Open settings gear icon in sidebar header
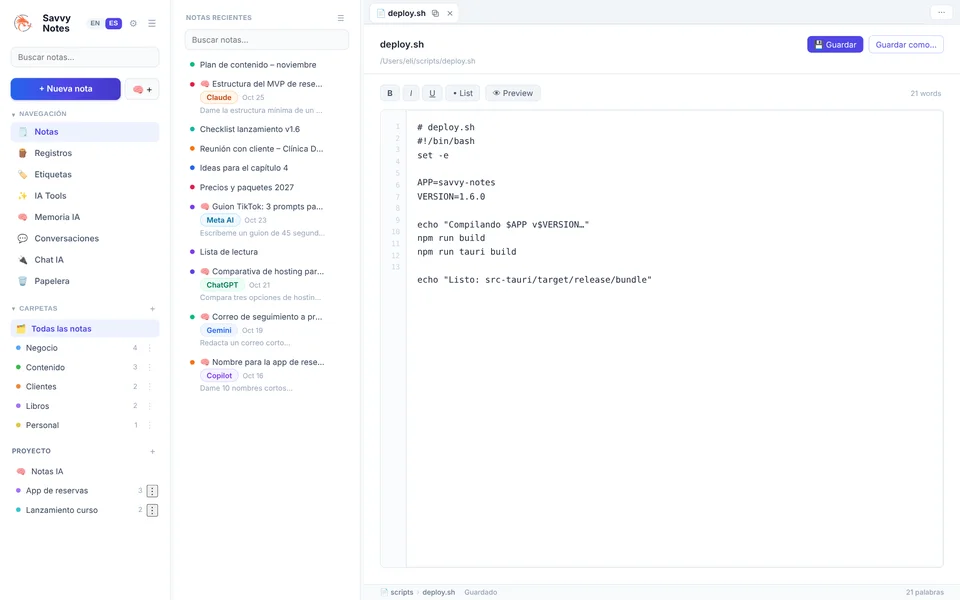This screenshot has width=960, height=600. pyautogui.click(x=133, y=23)
